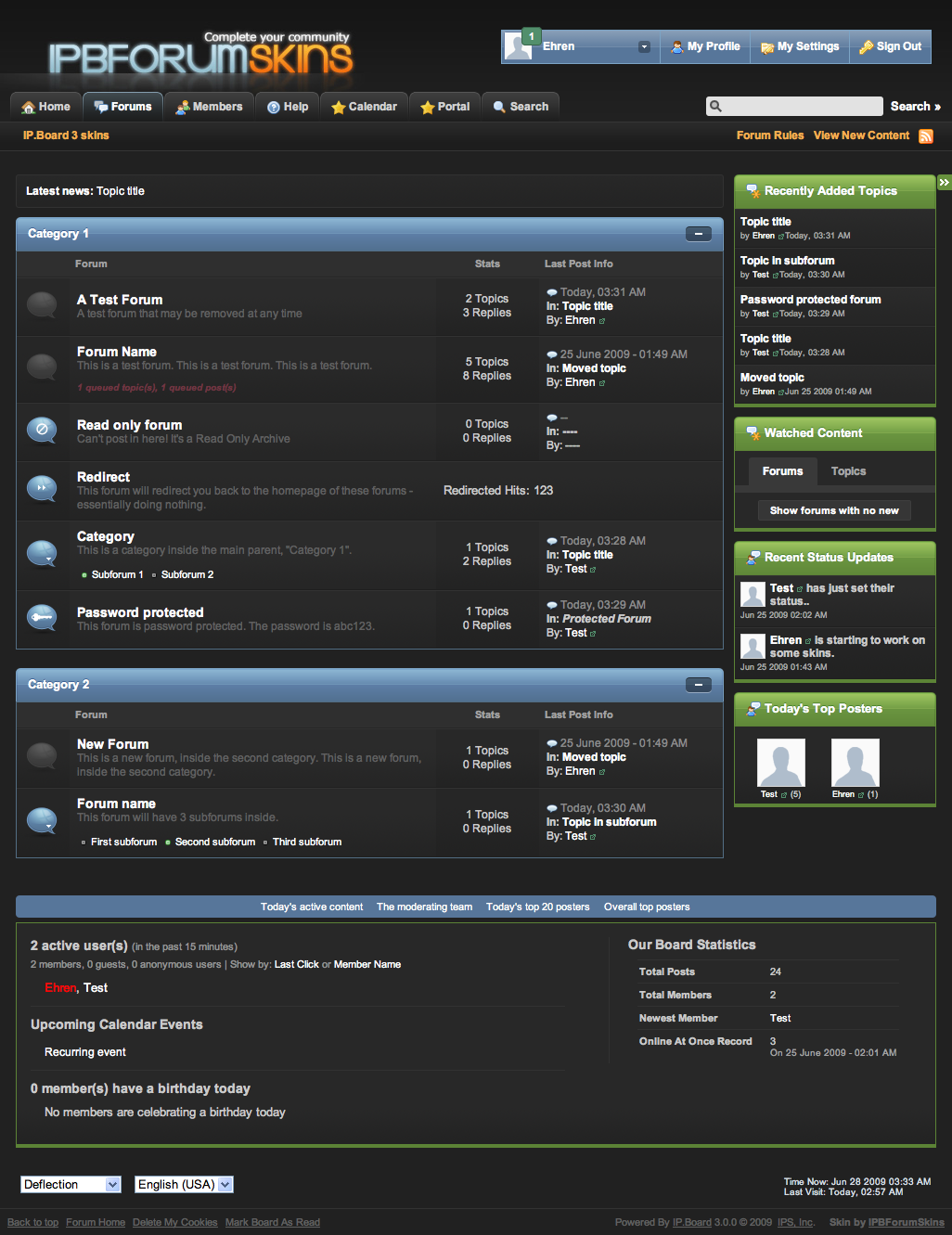Open the English (USA) language selector
Viewport: 952px width, 1235px height.
184,1184
